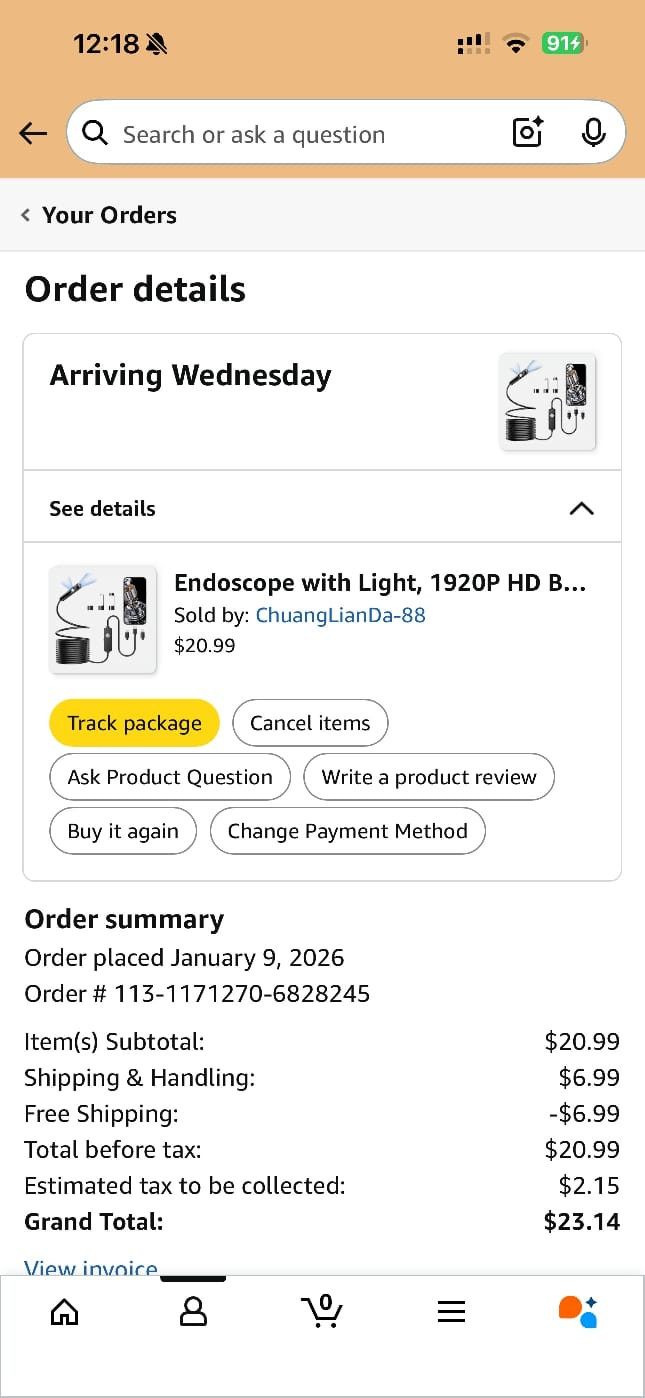Open seller ChuangLianDa-88 link
Image resolution: width=645 pixels, height=1398 pixels.
pos(340,615)
